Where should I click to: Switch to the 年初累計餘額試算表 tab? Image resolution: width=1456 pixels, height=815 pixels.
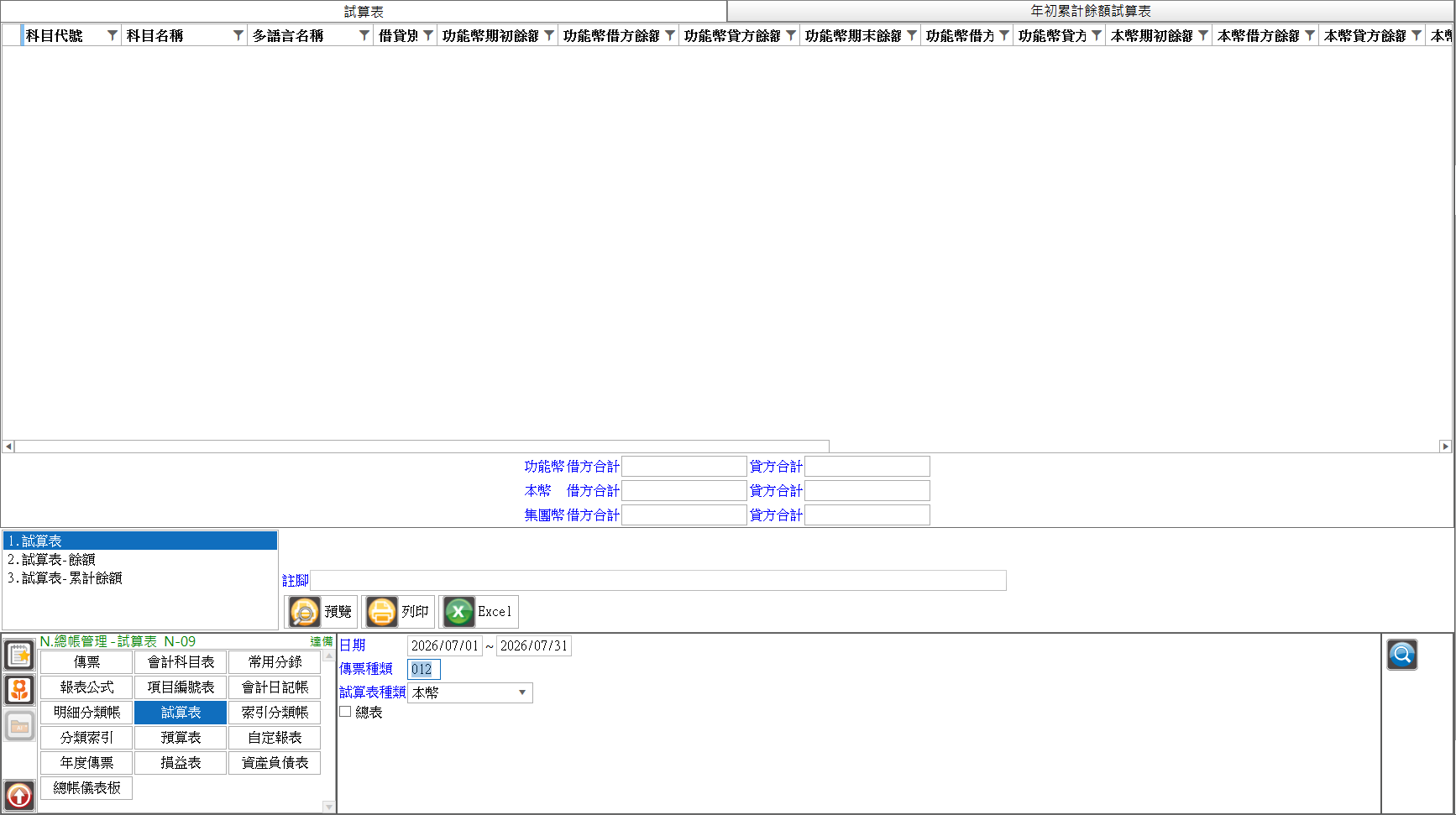coord(1091,11)
